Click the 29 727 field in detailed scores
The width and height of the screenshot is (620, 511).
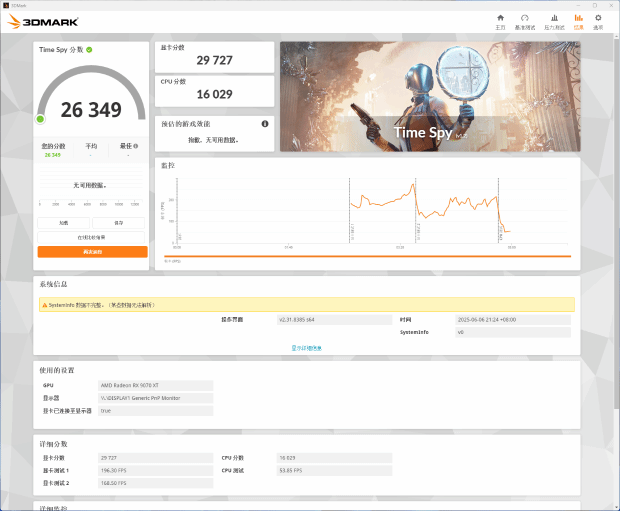pyautogui.click(x=155, y=458)
